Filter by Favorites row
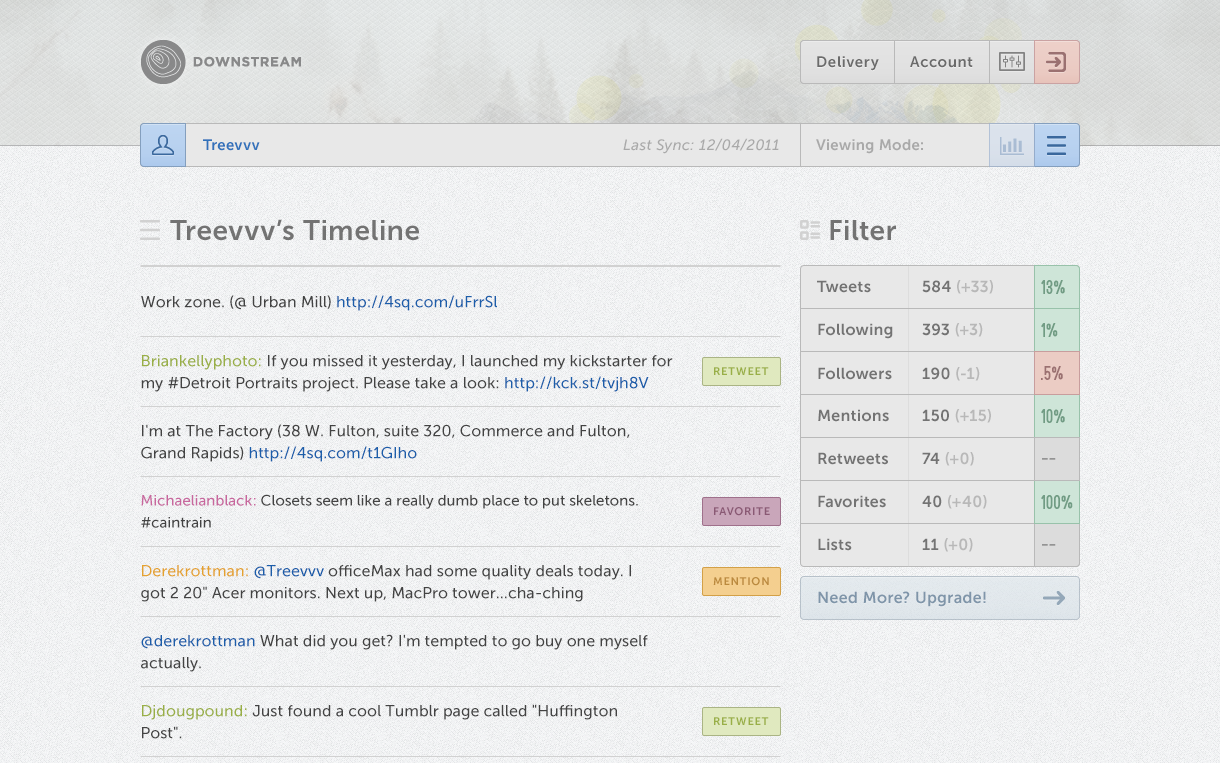This screenshot has width=1220, height=763. pos(940,502)
